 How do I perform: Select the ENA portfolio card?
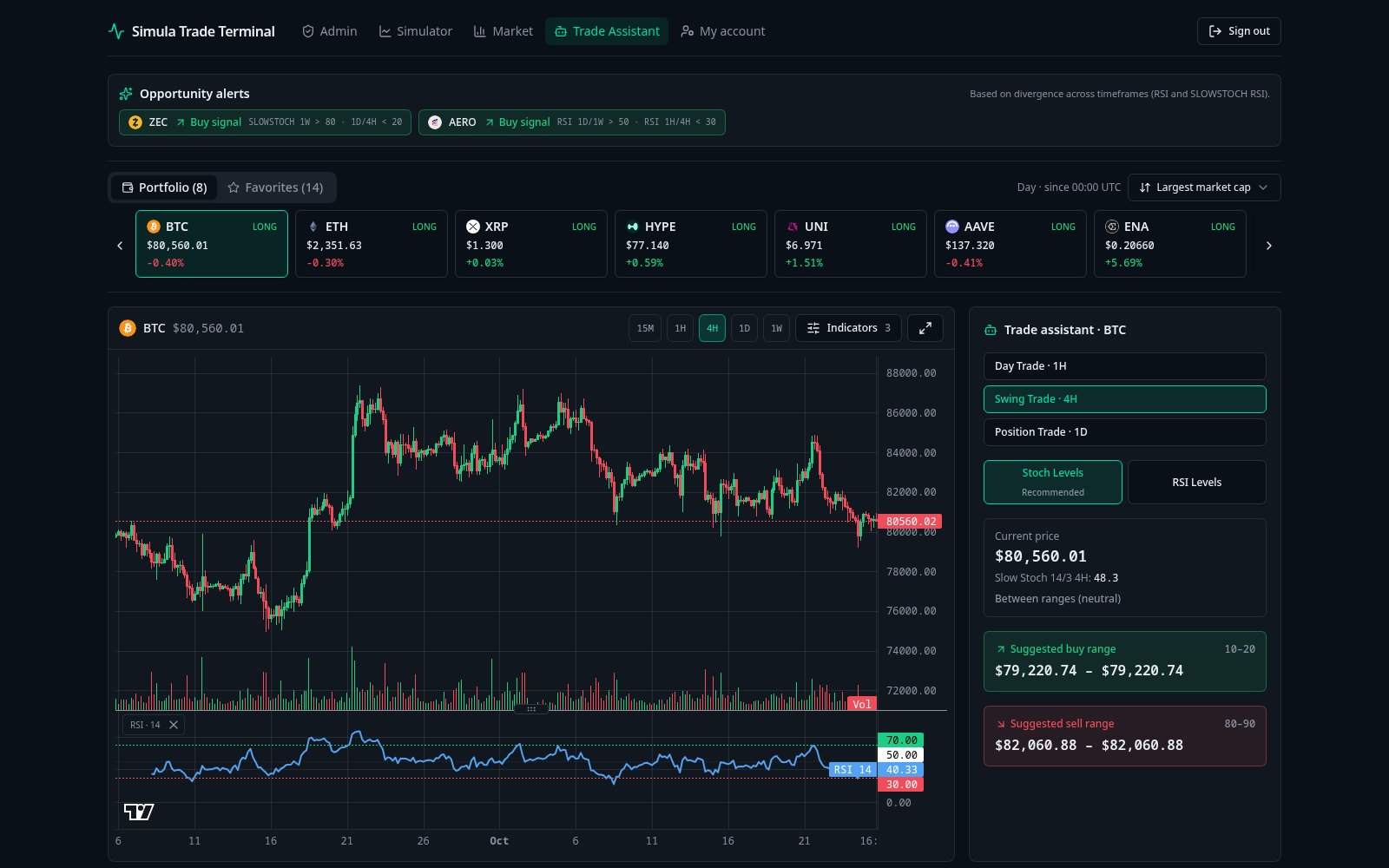(1170, 244)
